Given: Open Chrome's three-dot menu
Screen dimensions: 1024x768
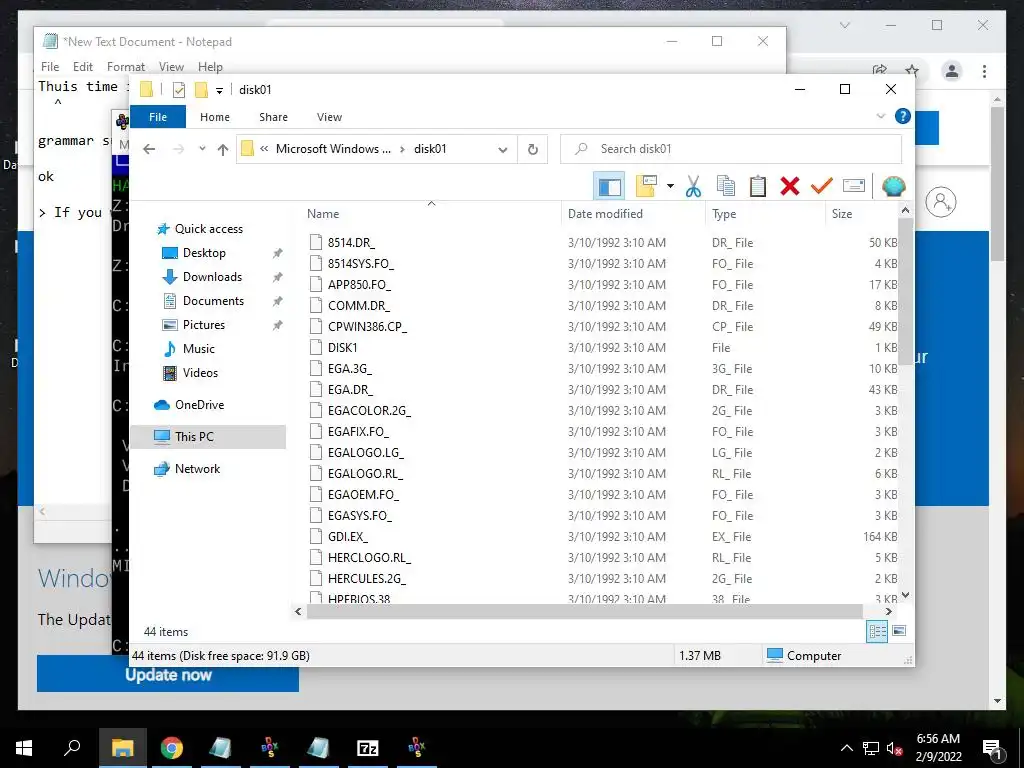Looking at the screenshot, I should coord(984,71).
